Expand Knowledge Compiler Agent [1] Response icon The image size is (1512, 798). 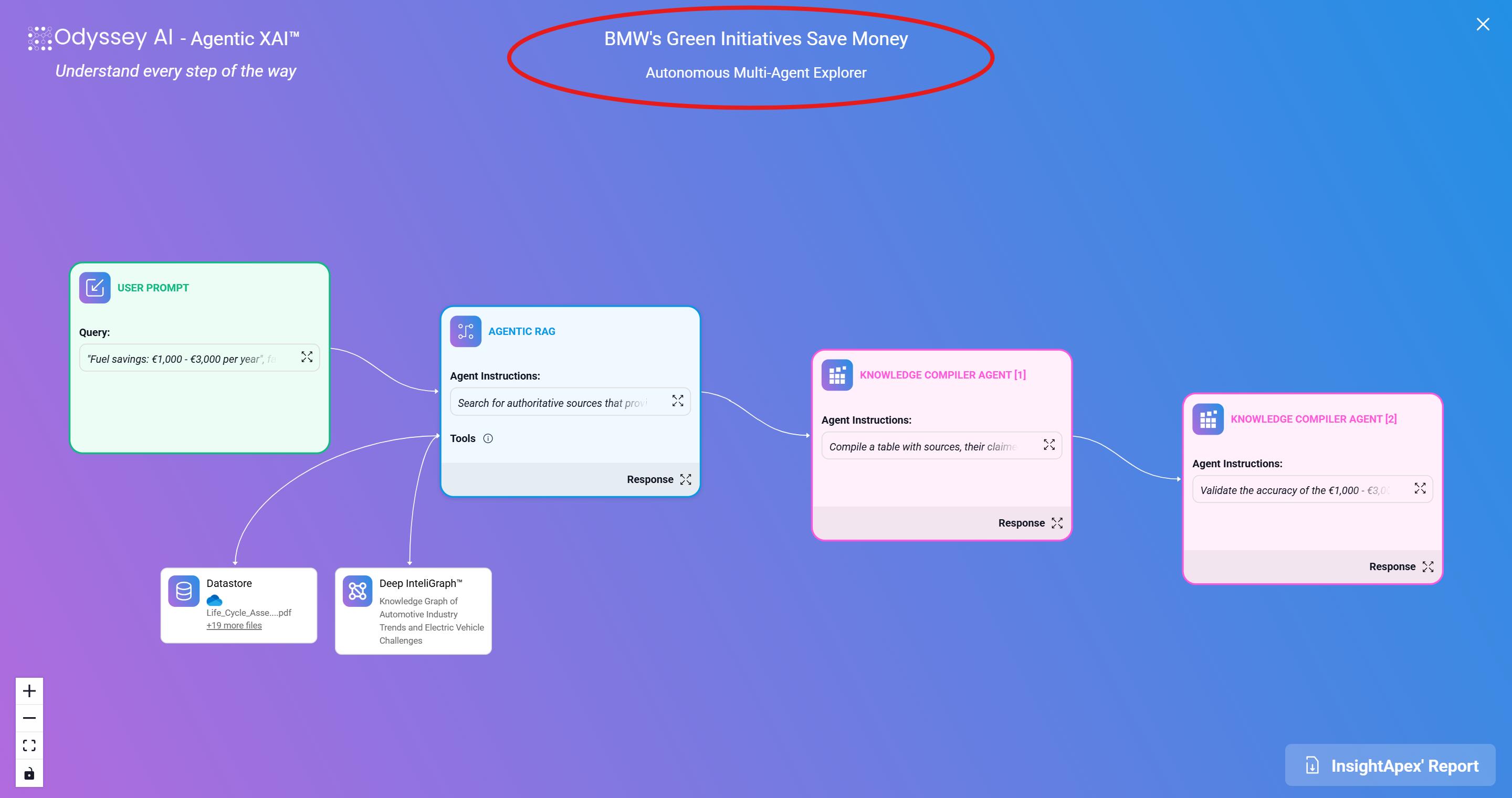click(x=1057, y=523)
